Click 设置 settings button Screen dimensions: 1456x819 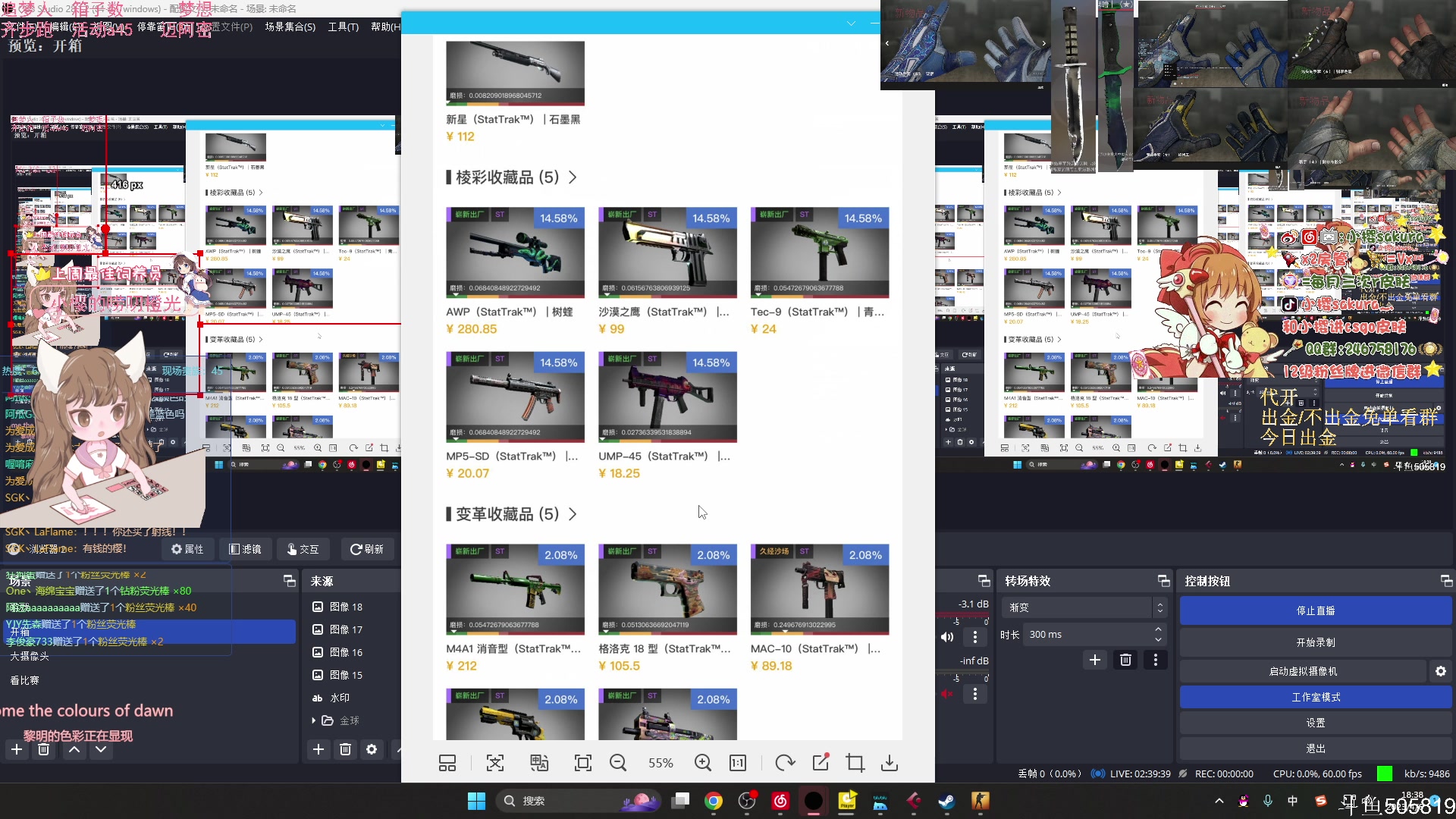1316,723
